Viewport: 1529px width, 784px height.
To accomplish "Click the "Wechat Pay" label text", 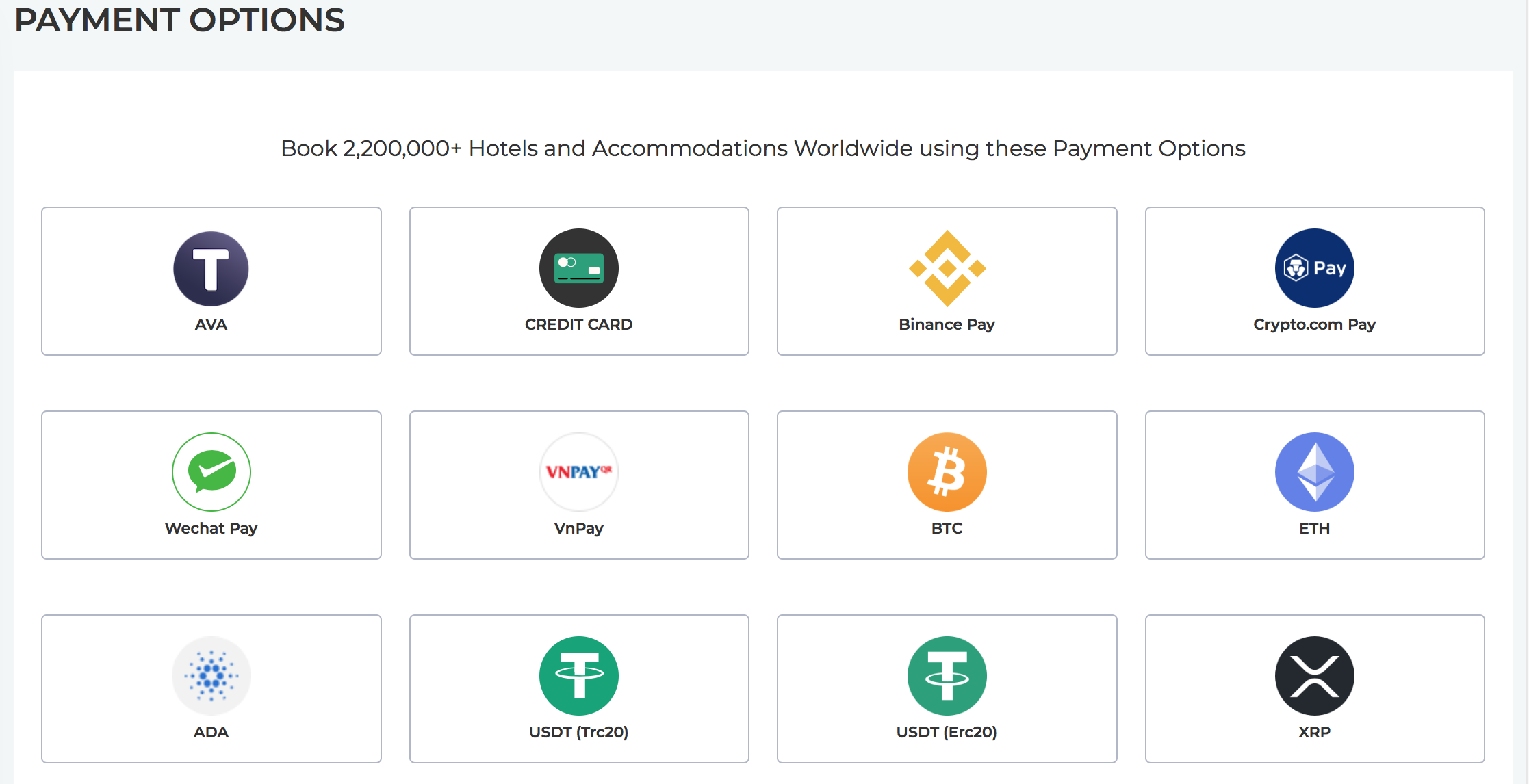I will (x=211, y=528).
